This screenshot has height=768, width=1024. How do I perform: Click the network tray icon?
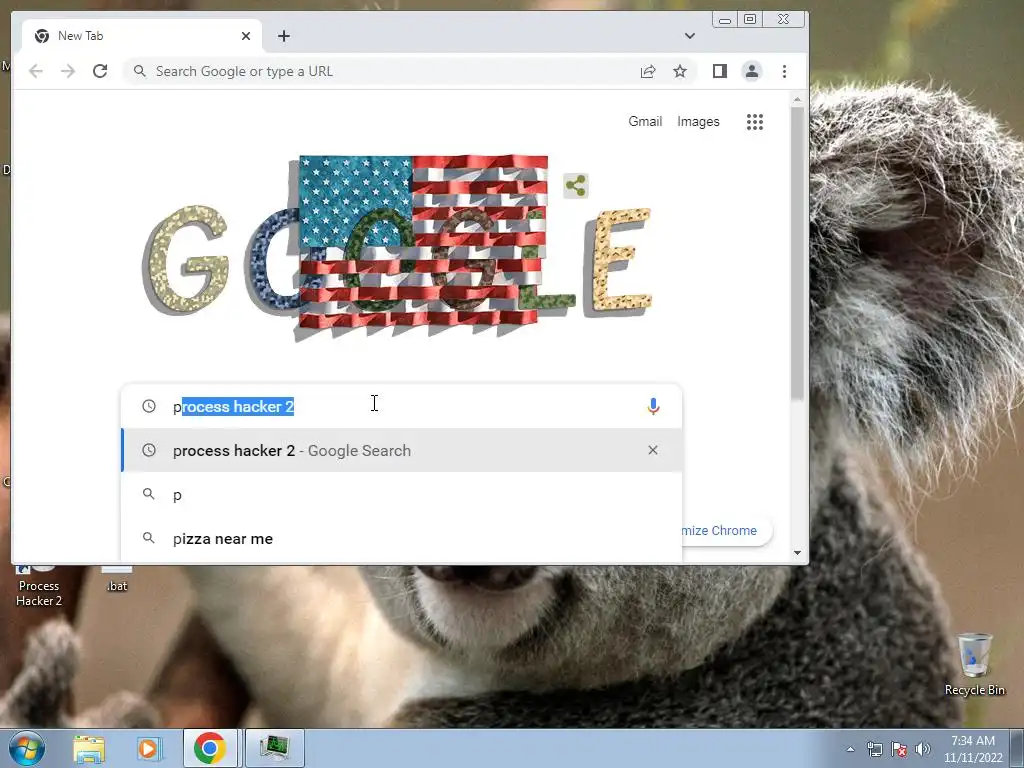tap(874, 749)
